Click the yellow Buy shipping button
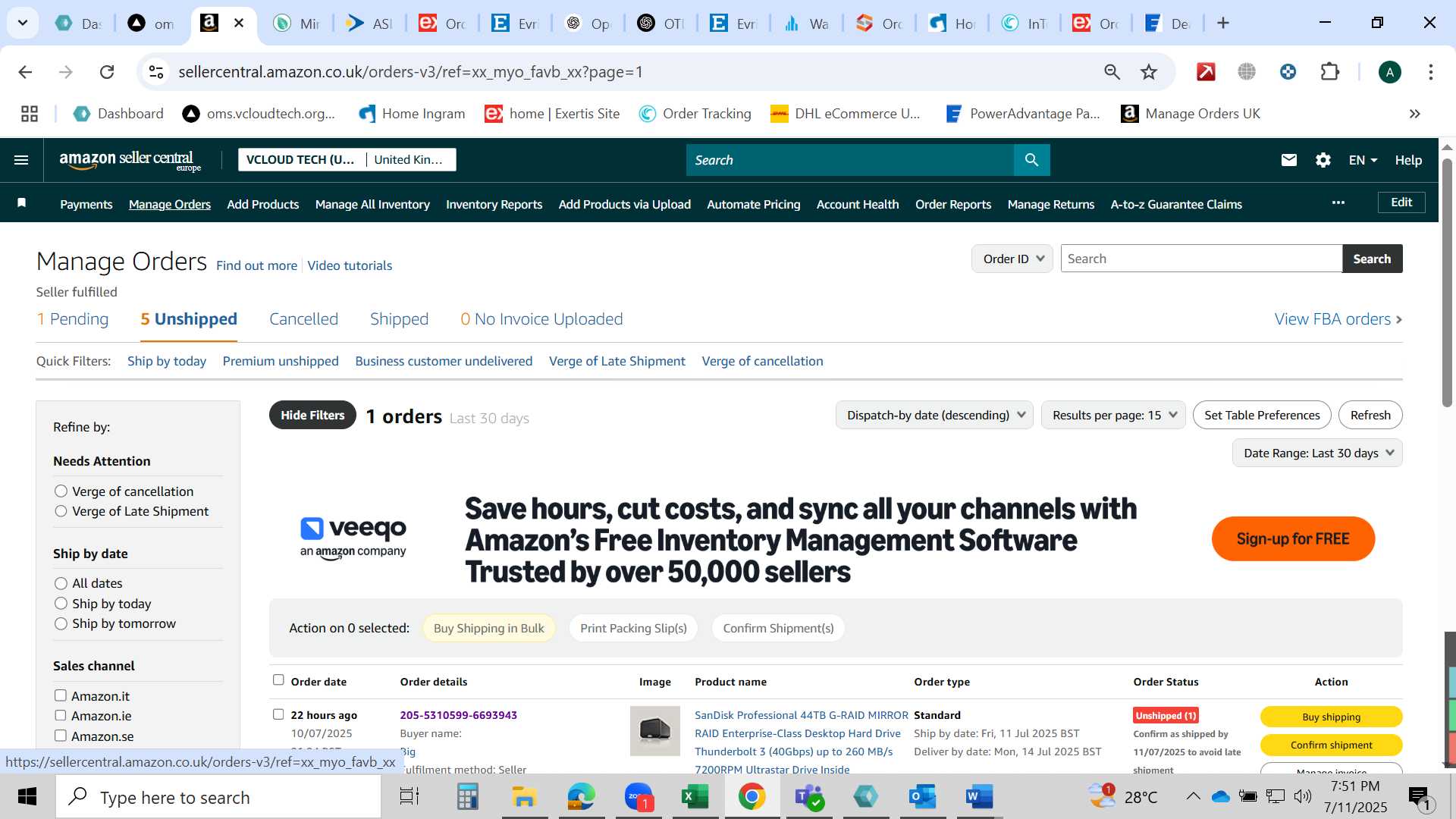The height and width of the screenshot is (819, 1456). coord(1331,717)
